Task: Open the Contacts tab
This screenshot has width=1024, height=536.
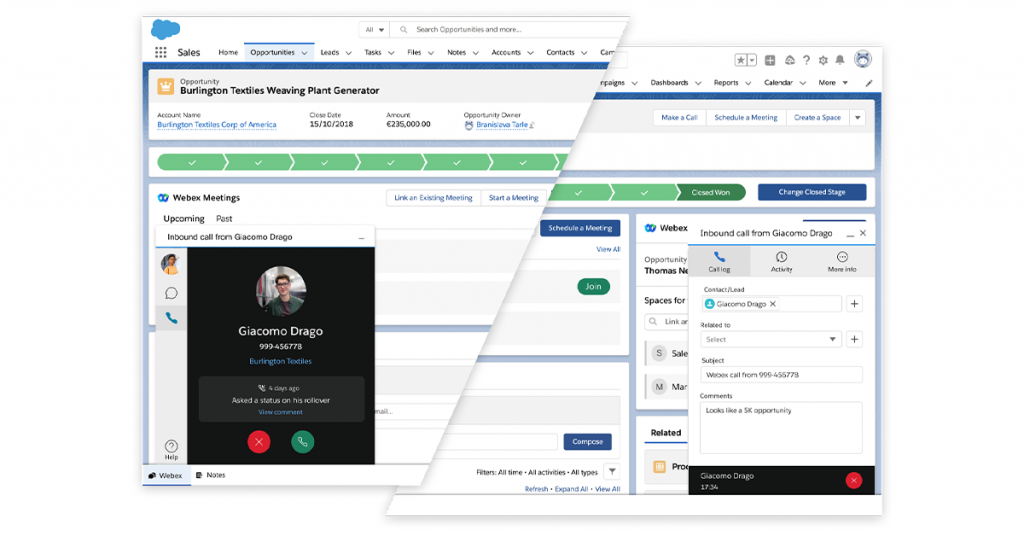Action: [560, 52]
